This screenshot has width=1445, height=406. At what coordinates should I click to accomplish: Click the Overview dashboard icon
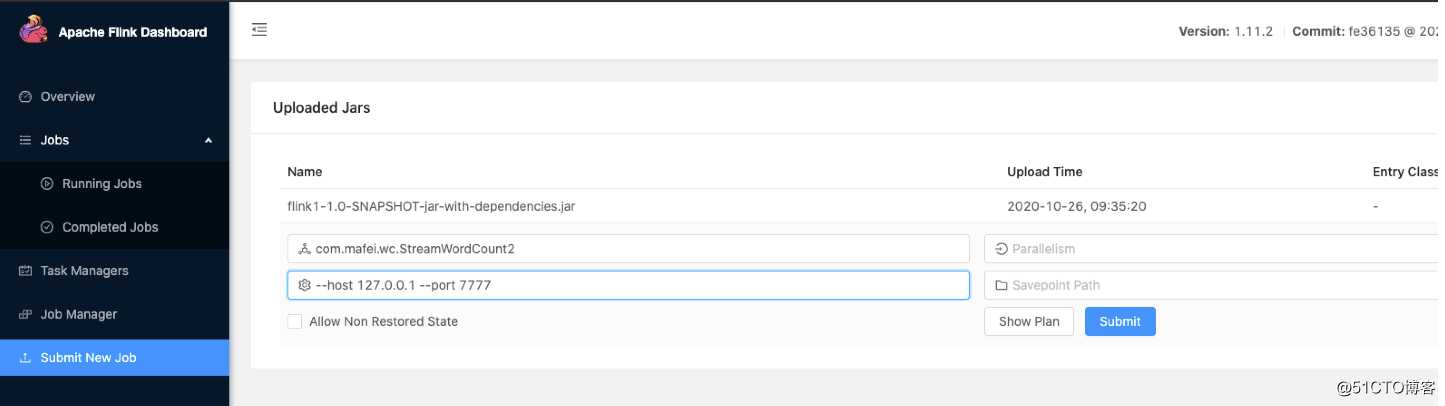pyautogui.click(x=26, y=97)
